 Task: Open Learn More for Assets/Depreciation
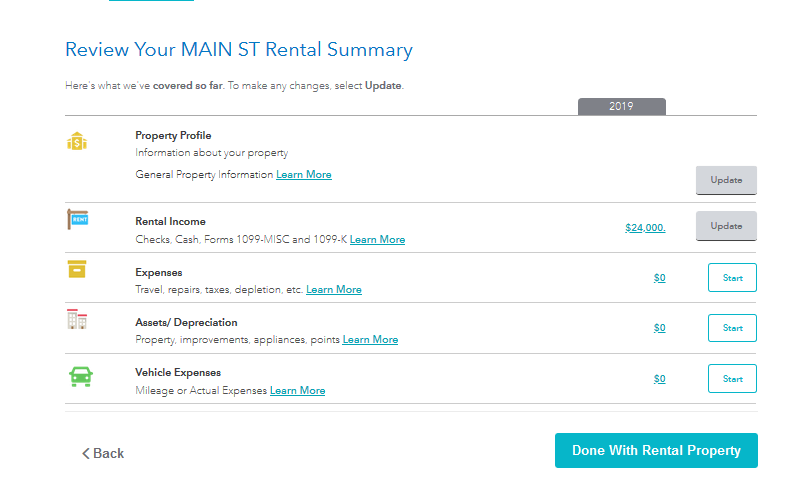coord(370,340)
